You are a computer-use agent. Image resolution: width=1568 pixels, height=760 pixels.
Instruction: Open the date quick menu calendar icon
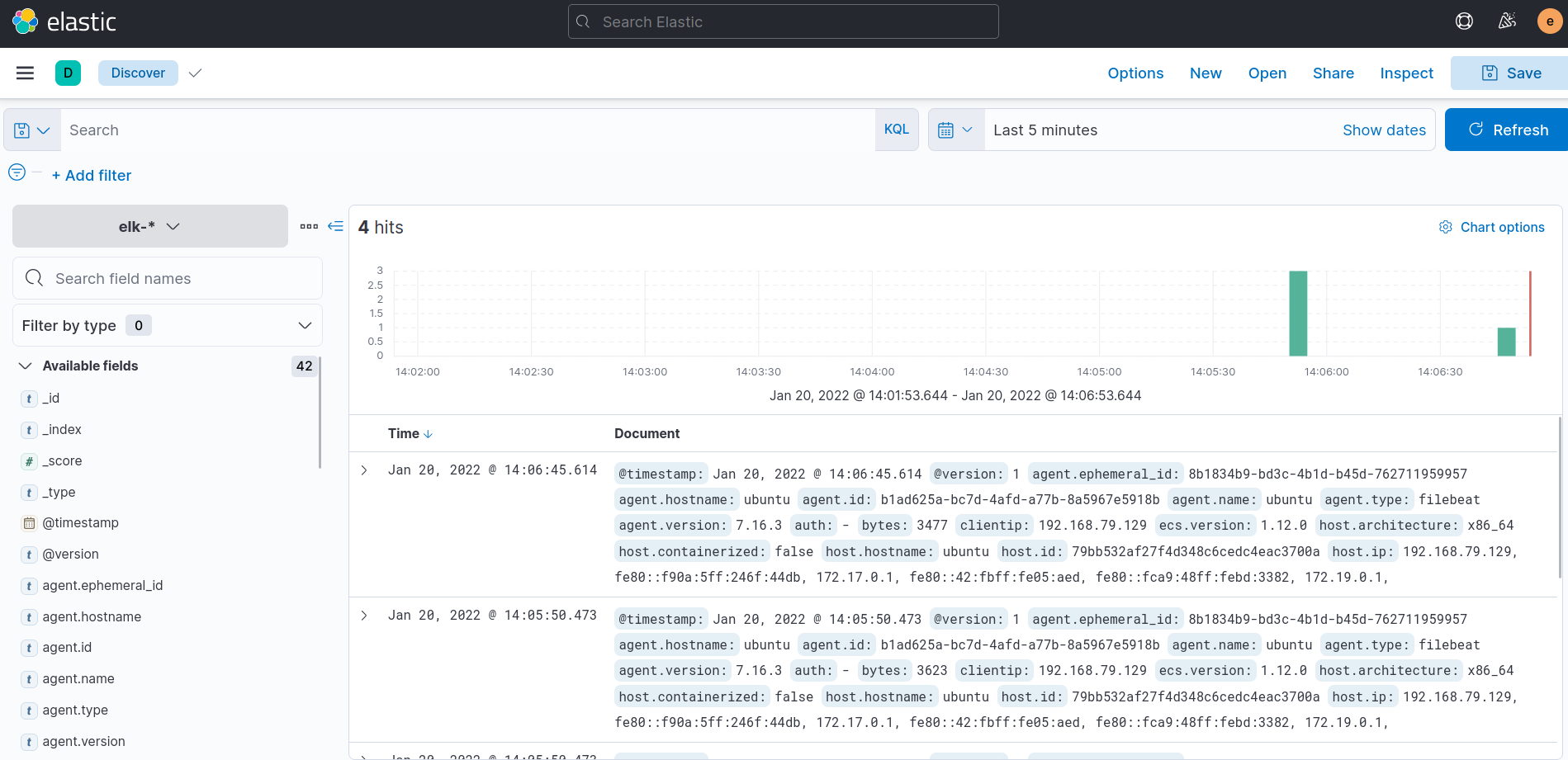click(x=956, y=130)
